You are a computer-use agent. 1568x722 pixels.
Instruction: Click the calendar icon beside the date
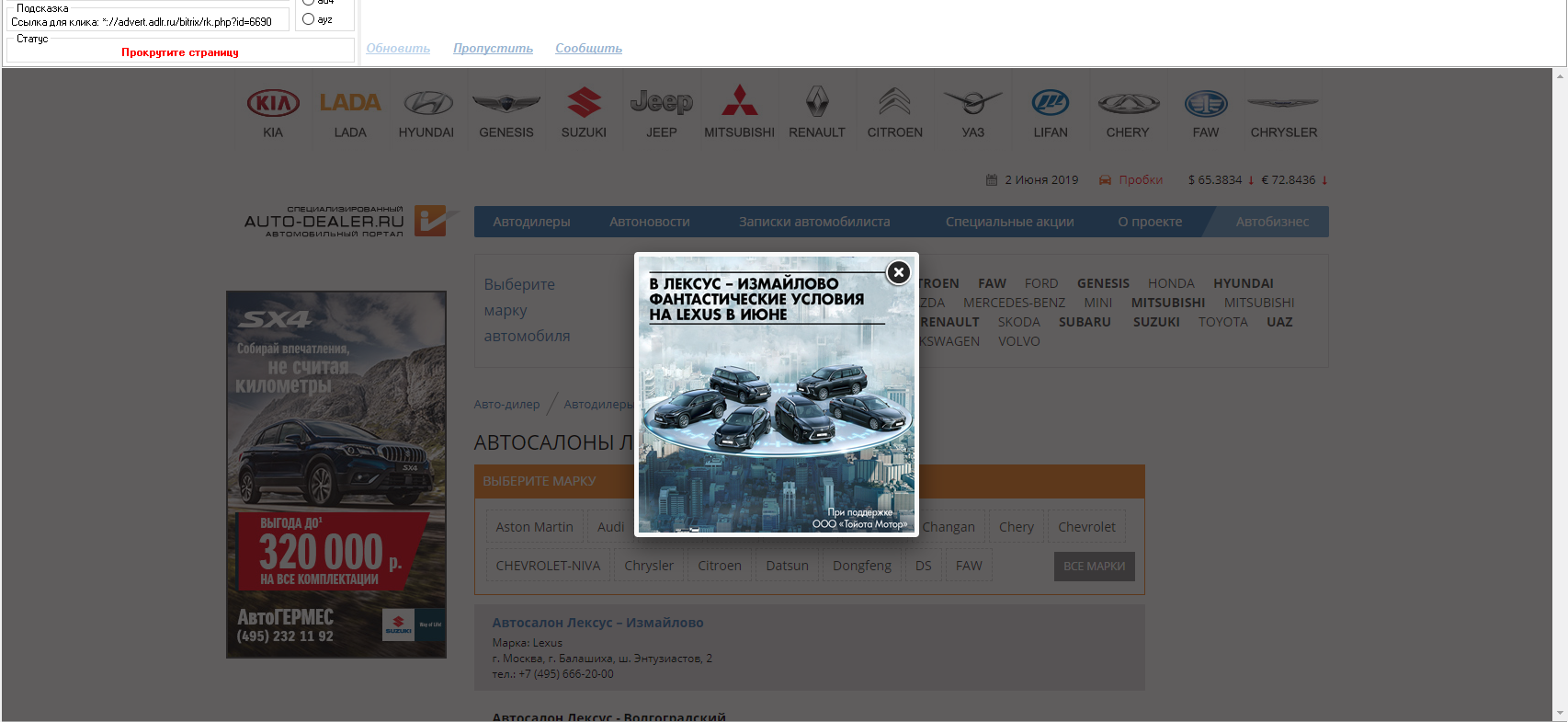point(992,180)
